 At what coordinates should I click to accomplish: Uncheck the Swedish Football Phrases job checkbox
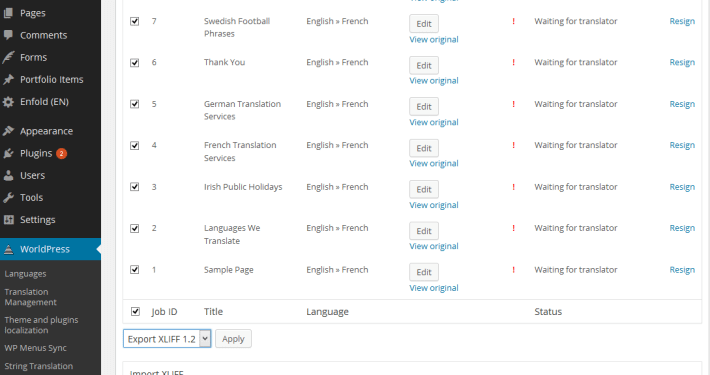click(x=134, y=21)
